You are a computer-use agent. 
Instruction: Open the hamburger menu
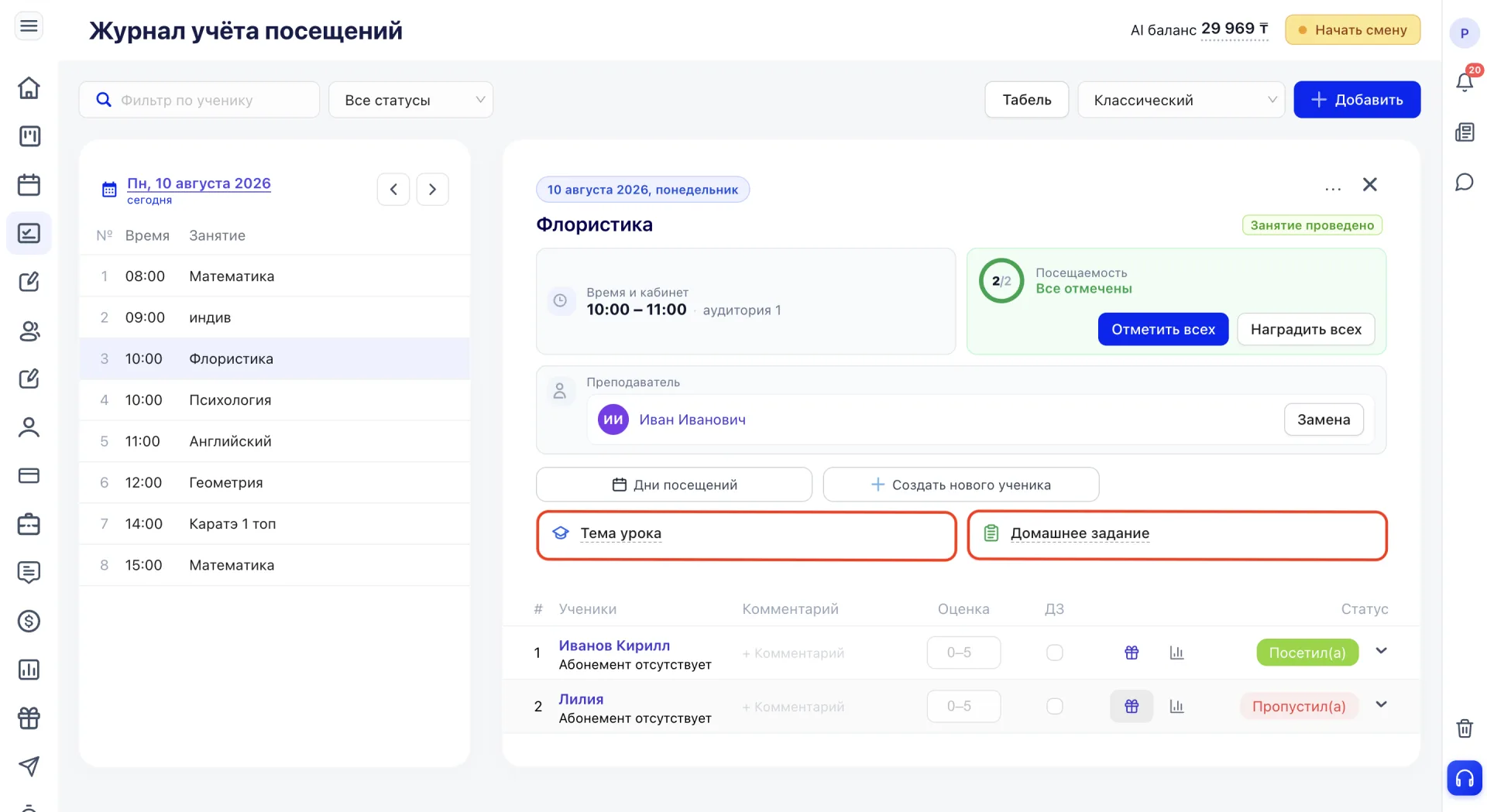(29, 26)
